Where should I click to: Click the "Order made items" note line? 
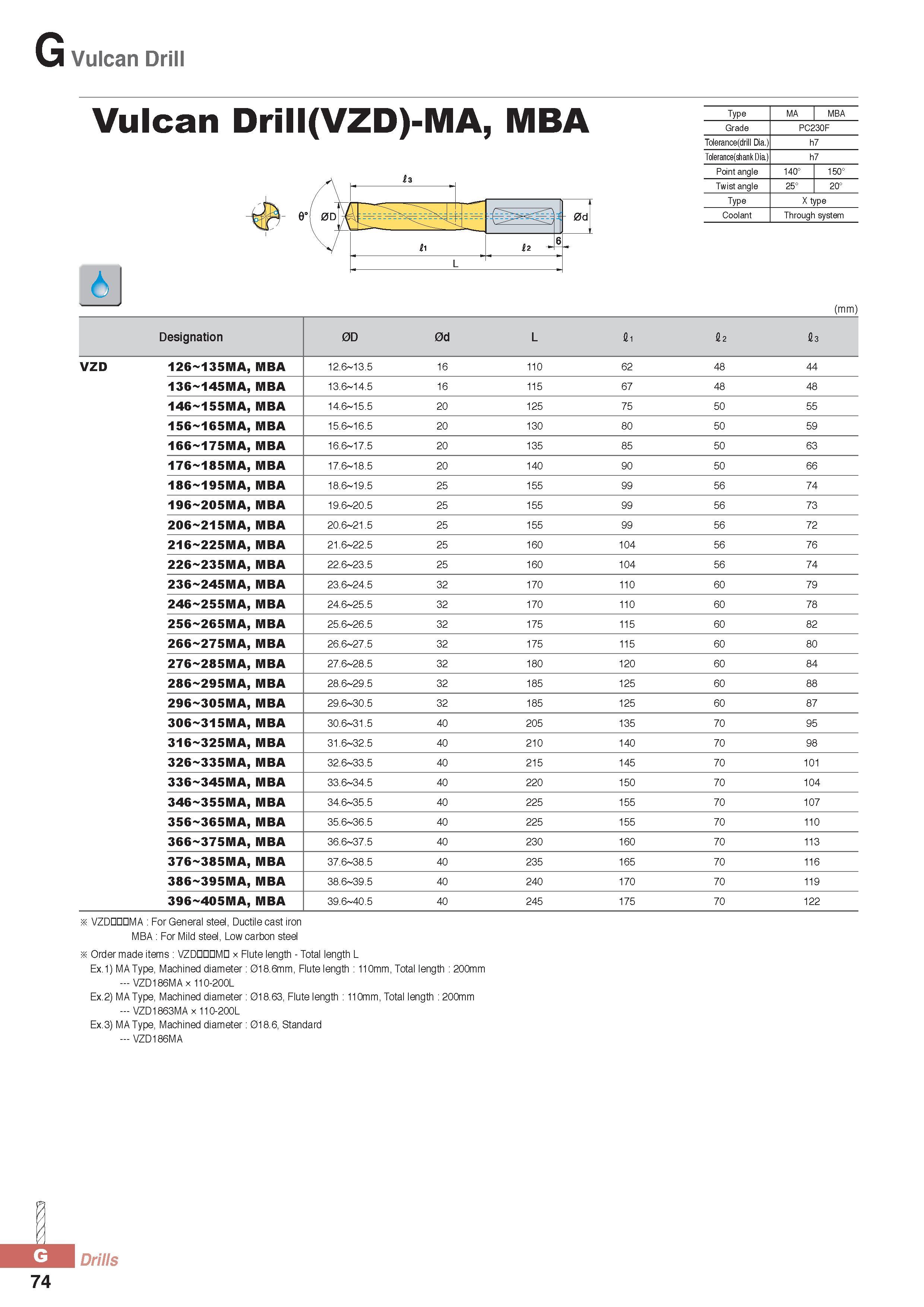[219, 954]
